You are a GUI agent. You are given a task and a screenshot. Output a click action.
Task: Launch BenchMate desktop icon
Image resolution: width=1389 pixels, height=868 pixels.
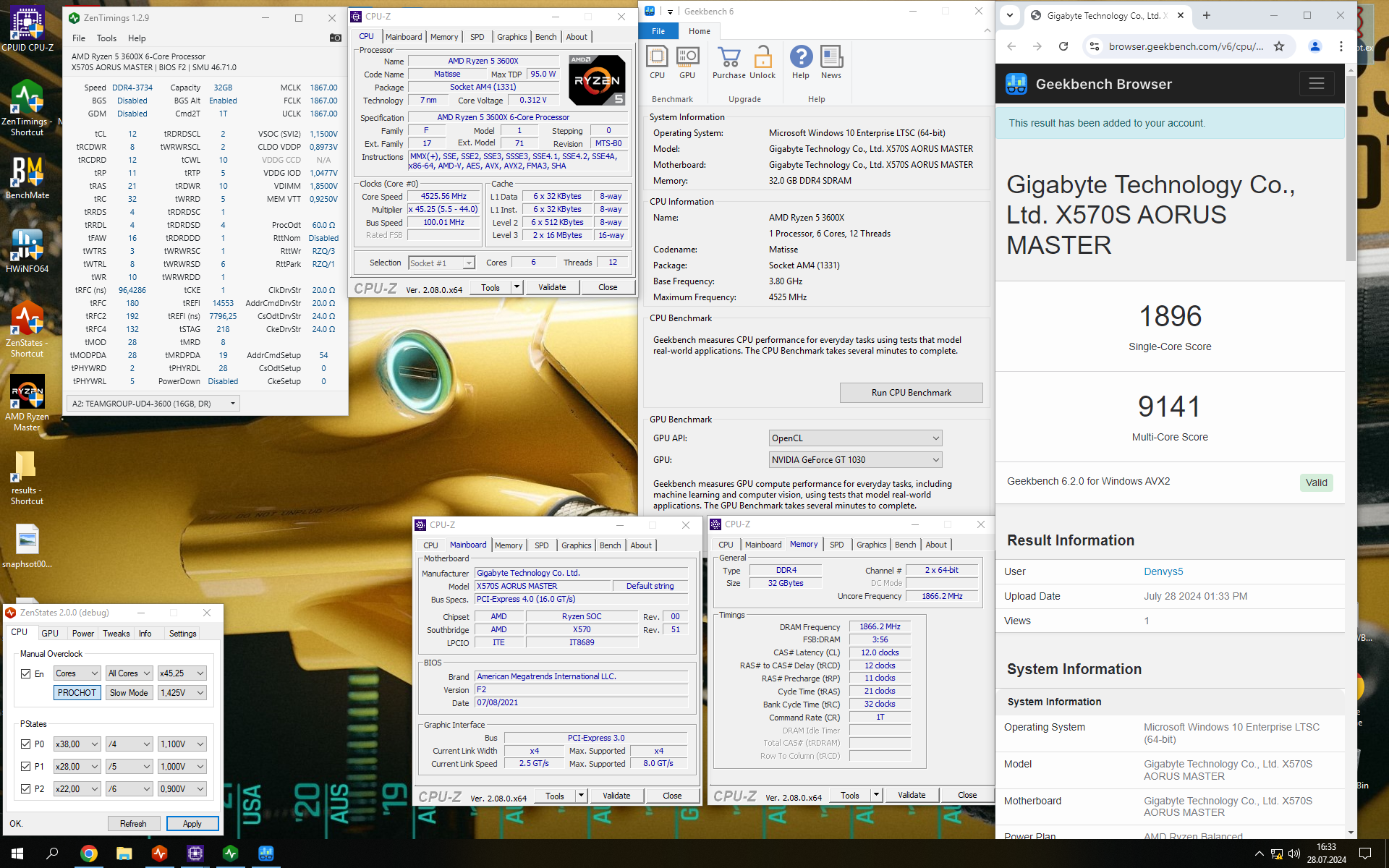point(27,178)
